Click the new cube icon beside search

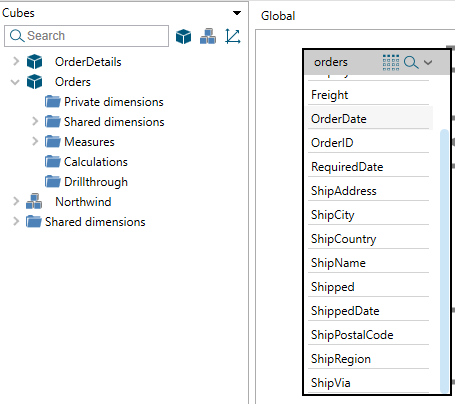tap(183, 36)
